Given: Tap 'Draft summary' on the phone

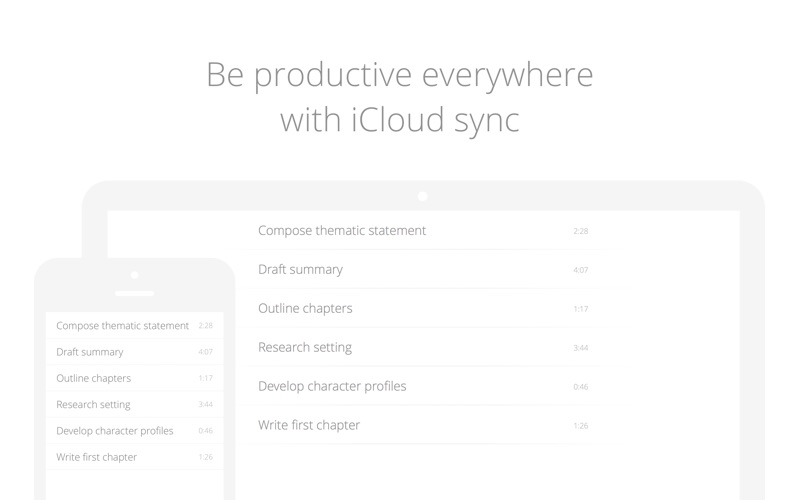Looking at the screenshot, I should click(90, 352).
